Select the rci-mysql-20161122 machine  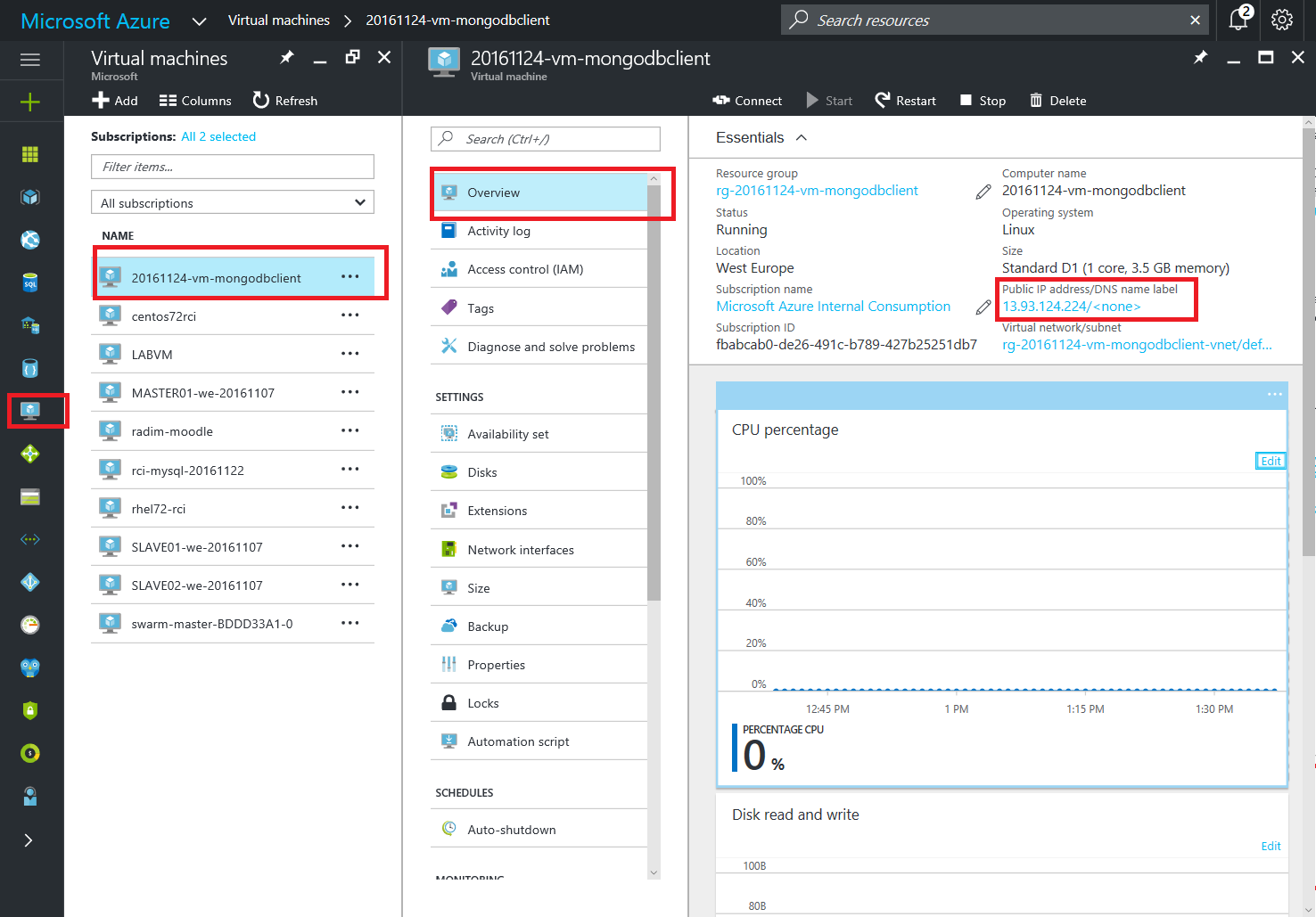click(233, 471)
